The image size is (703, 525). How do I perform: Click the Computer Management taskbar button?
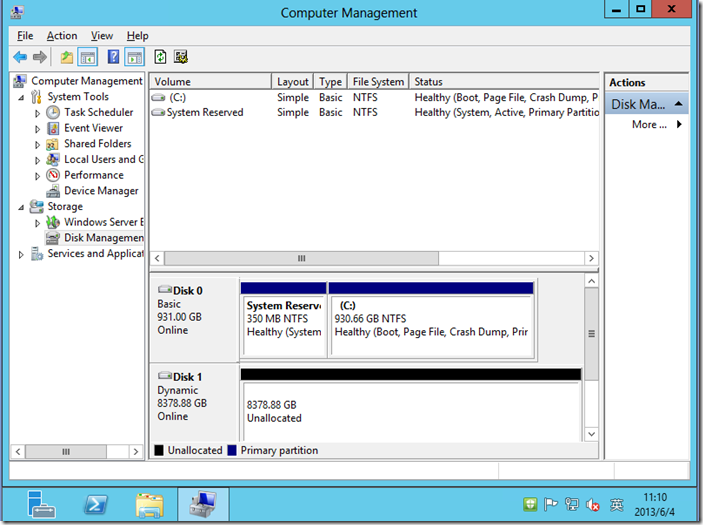click(x=203, y=504)
